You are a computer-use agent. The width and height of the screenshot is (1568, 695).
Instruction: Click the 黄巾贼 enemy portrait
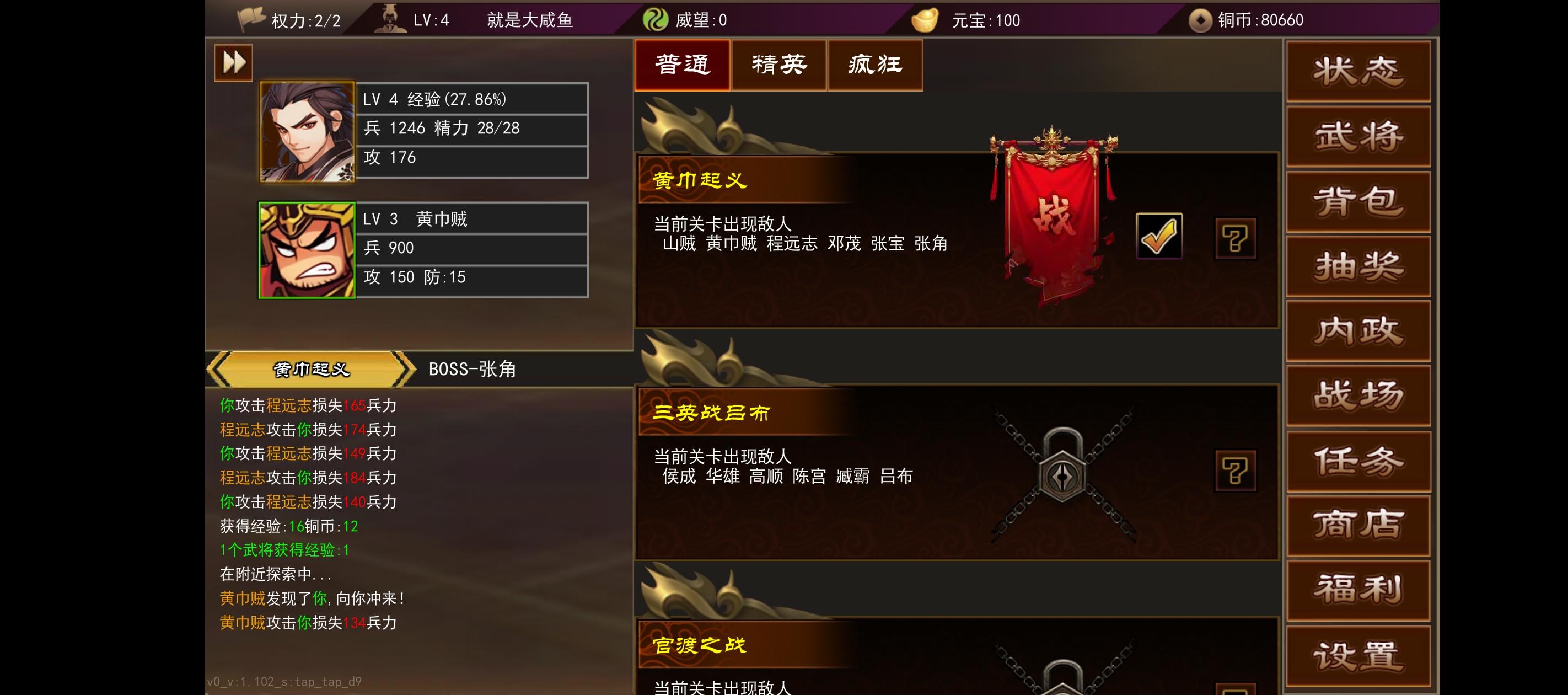pos(307,250)
